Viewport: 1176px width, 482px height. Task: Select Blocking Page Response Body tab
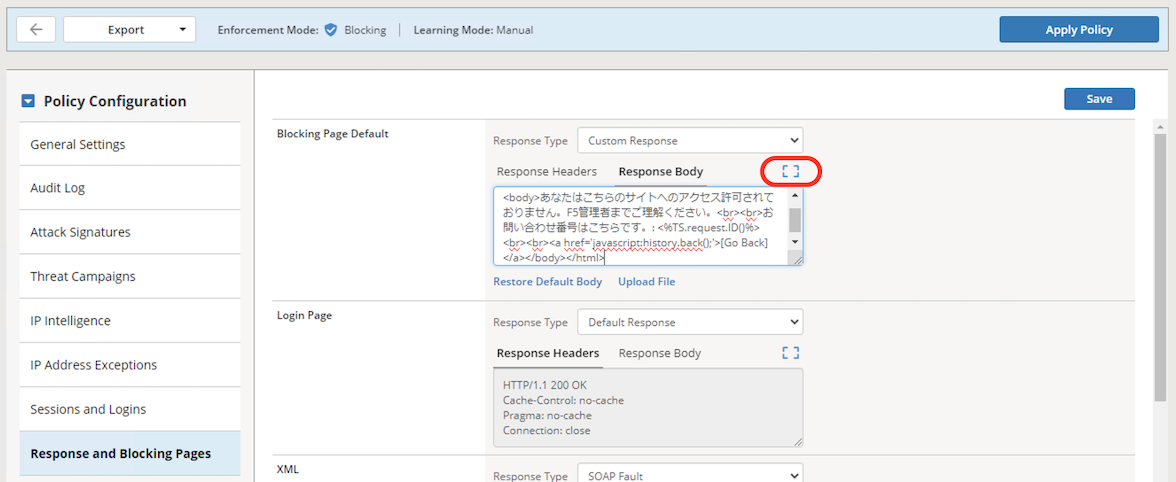[661, 171]
